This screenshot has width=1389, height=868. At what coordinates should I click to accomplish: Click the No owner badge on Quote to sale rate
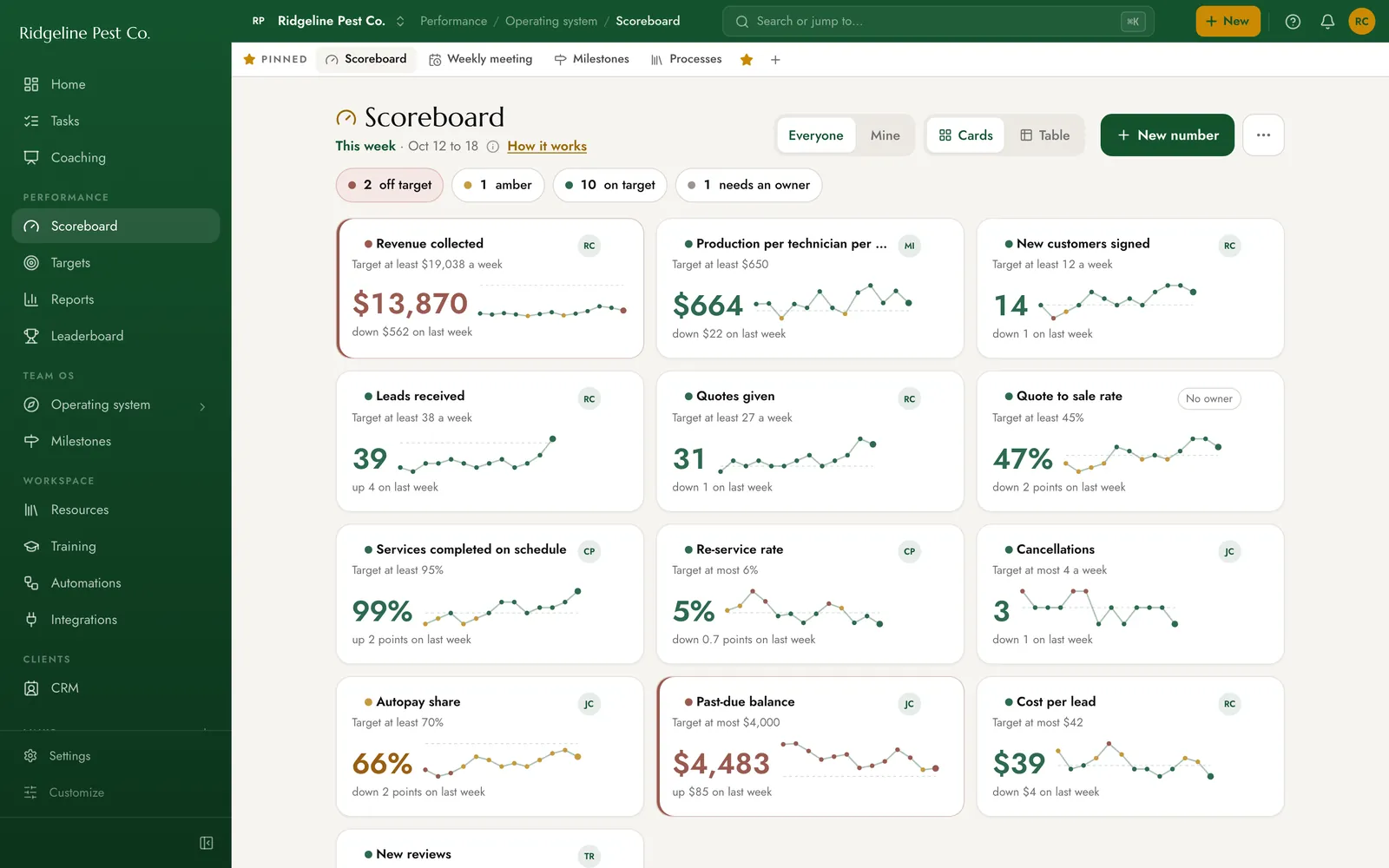click(1209, 399)
